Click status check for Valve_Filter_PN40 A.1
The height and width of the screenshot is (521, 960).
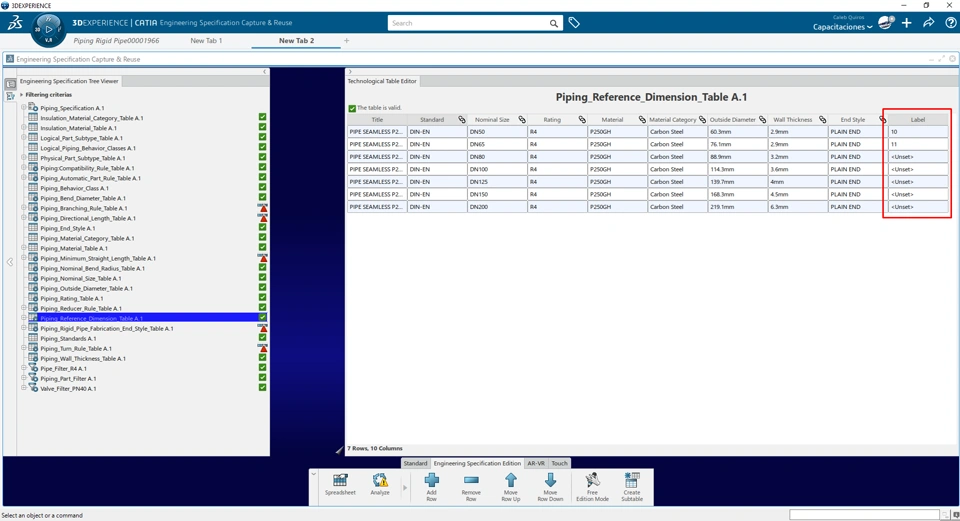262,388
